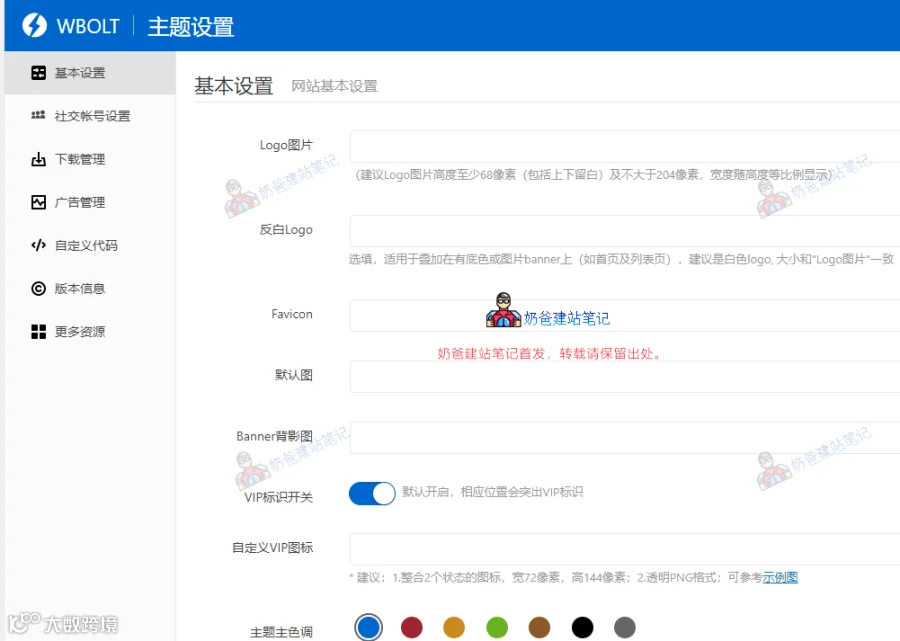
Task: Select the green theme color
Action: pyautogui.click(x=497, y=627)
